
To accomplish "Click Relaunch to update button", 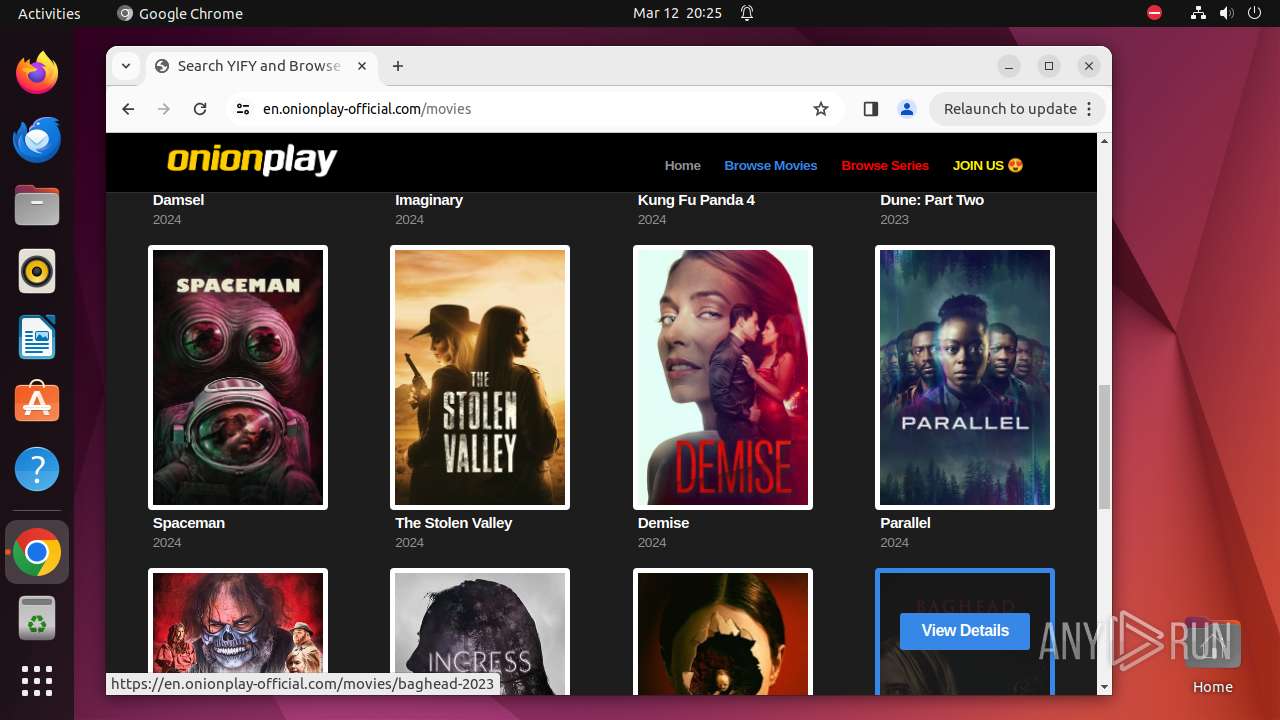I will coord(1018,109).
